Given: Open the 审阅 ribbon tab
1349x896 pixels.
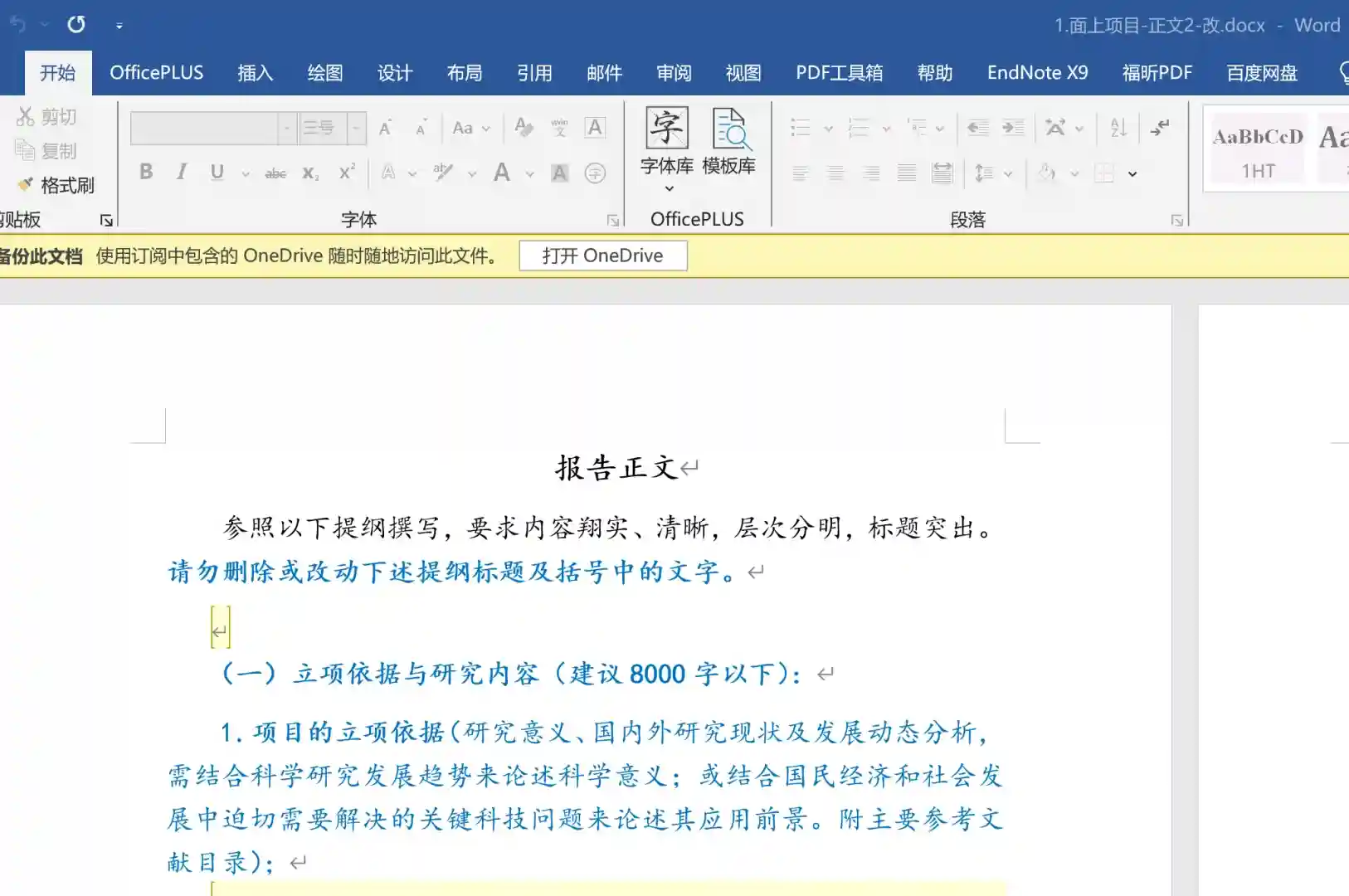Looking at the screenshot, I should tap(674, 73).
